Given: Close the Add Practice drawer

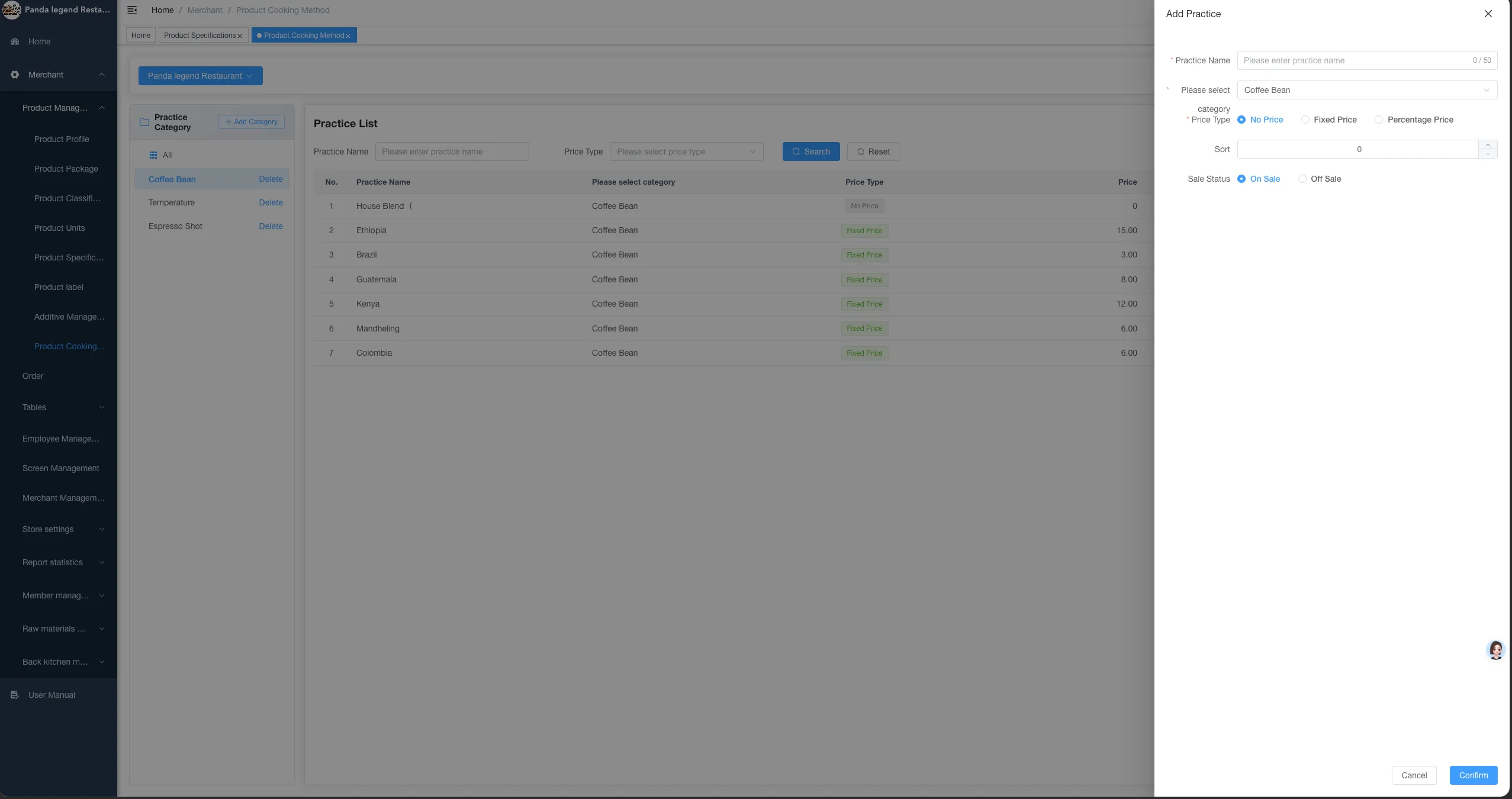Looking at the screenshot, I should 1488,14.
